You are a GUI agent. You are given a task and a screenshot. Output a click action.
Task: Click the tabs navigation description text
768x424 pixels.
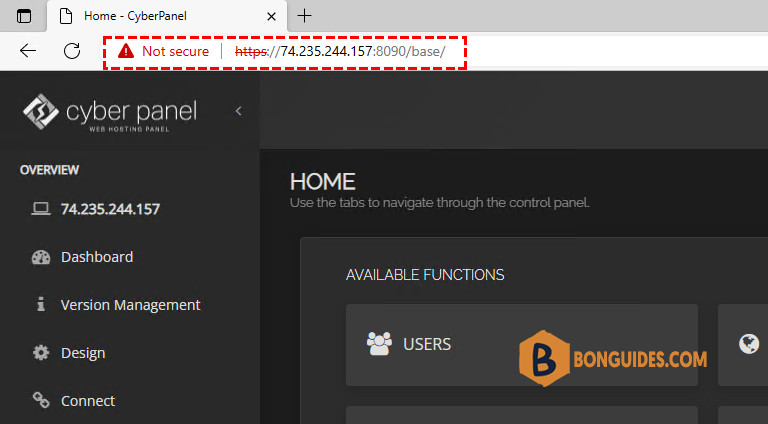(x=439, y=203)
